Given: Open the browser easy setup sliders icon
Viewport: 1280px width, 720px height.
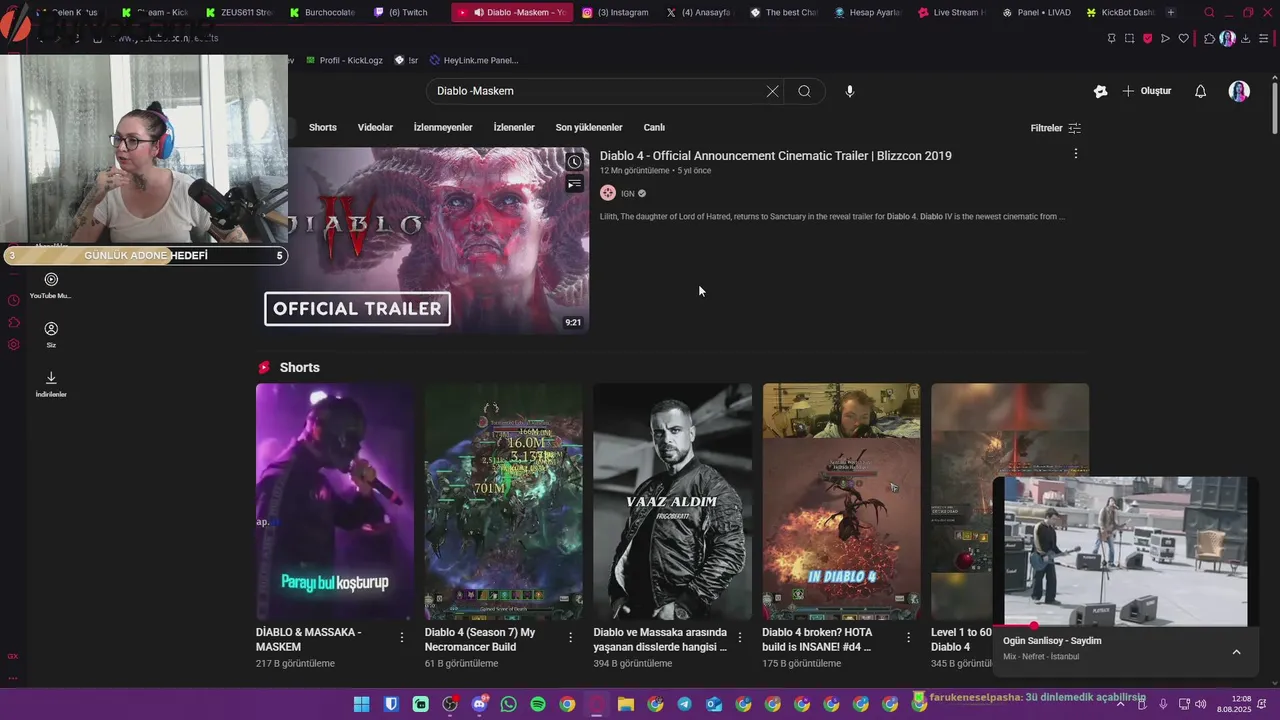Looking at the screenshot, I should point(1263,38).
